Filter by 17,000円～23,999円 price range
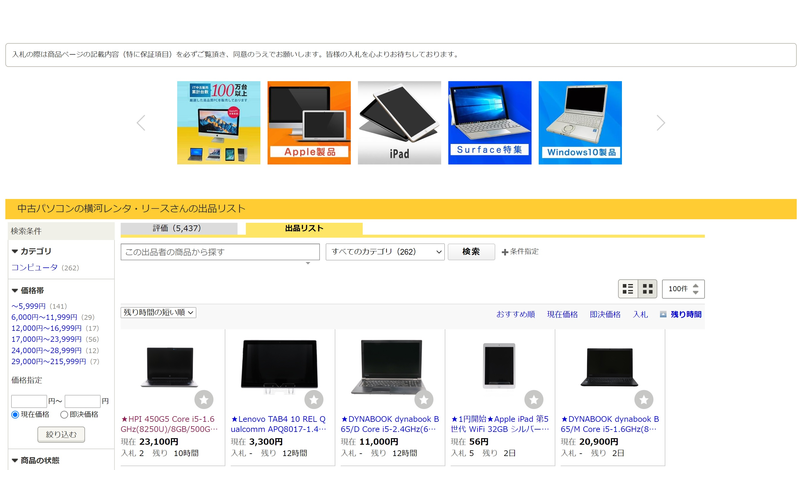The height and width of the screenshot is (500, 800). [46, 339]
